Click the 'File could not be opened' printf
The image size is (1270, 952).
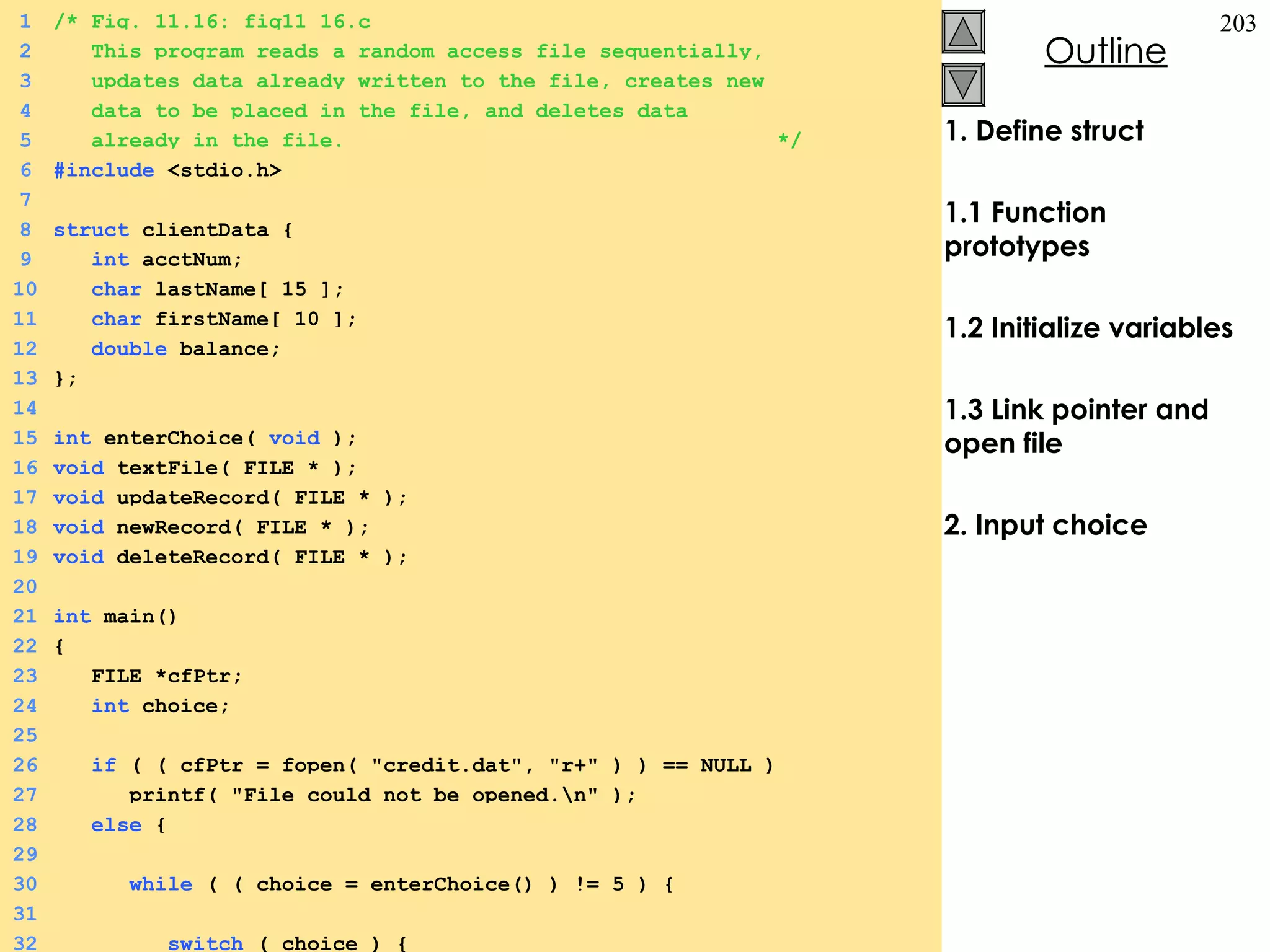click(383, 795)
